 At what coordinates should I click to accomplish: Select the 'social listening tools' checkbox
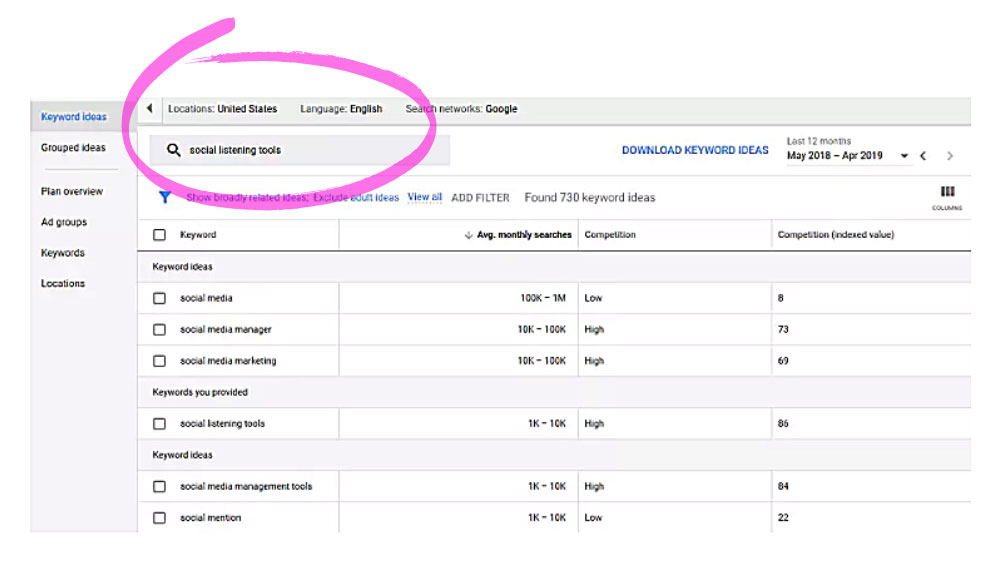159,424
